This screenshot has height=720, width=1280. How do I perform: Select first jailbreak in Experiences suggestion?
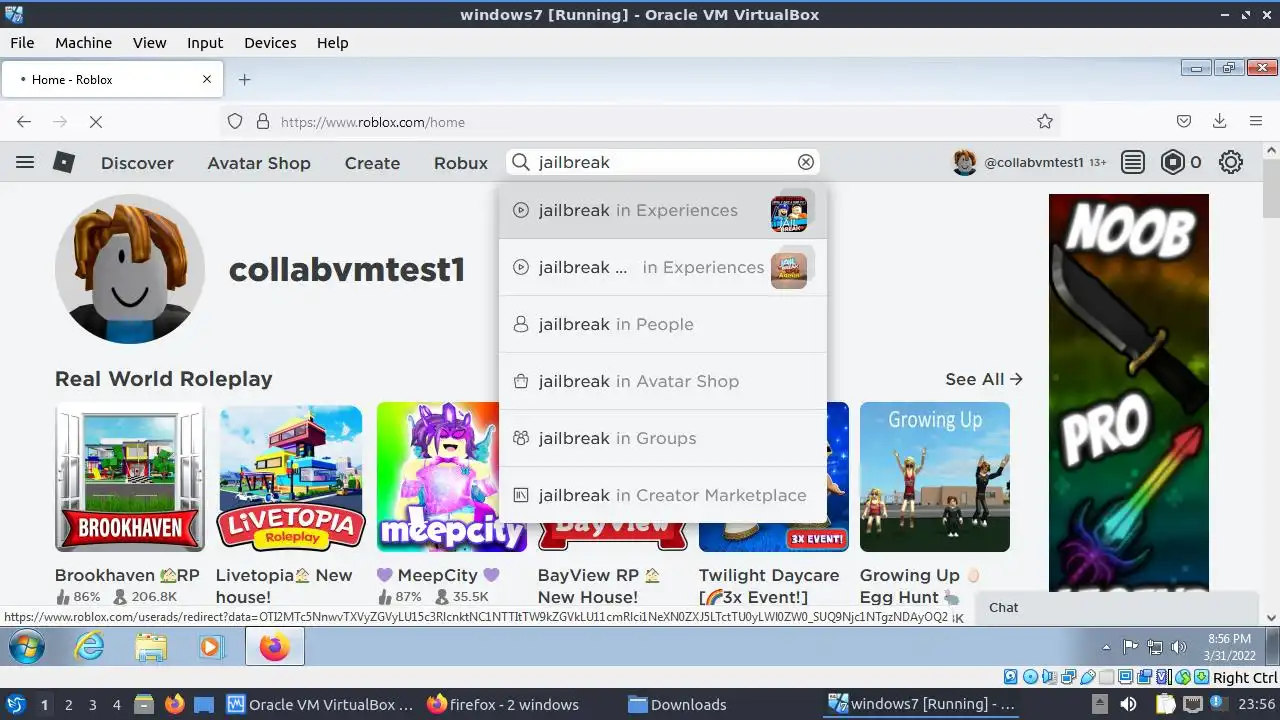pos(663,210)
